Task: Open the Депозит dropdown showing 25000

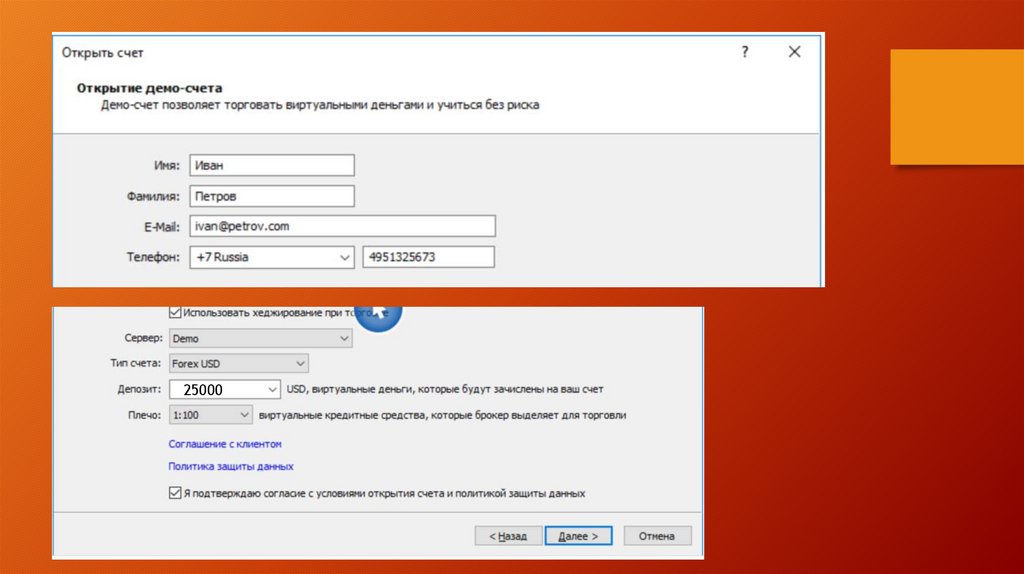Action: 225,389
